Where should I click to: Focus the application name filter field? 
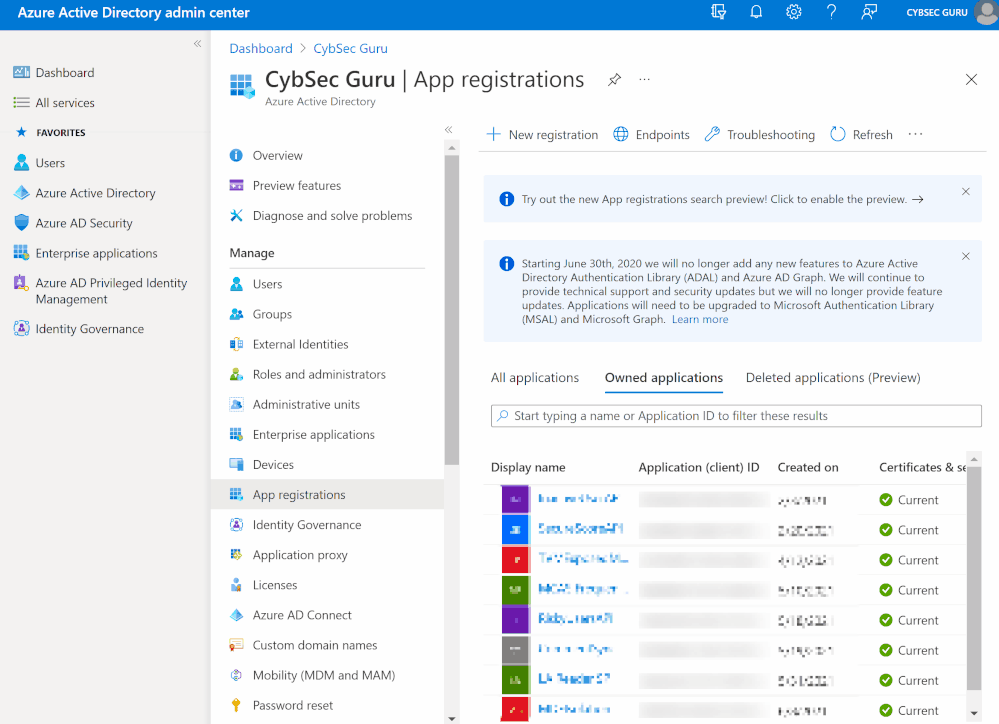click(736, 416)
